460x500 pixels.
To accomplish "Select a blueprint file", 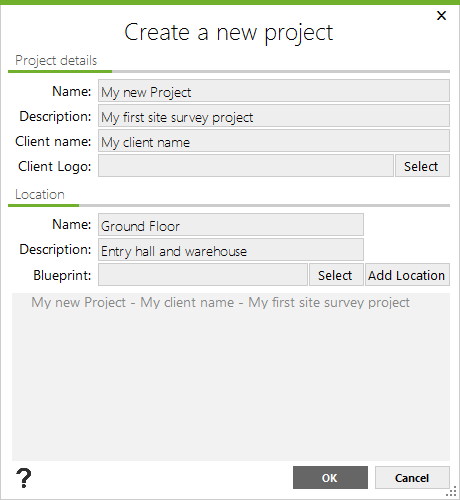I will [336, 275].
